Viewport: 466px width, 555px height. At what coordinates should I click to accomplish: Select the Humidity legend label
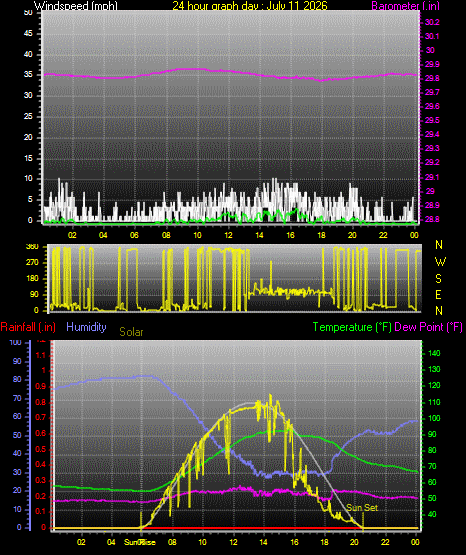pos(86,327)
